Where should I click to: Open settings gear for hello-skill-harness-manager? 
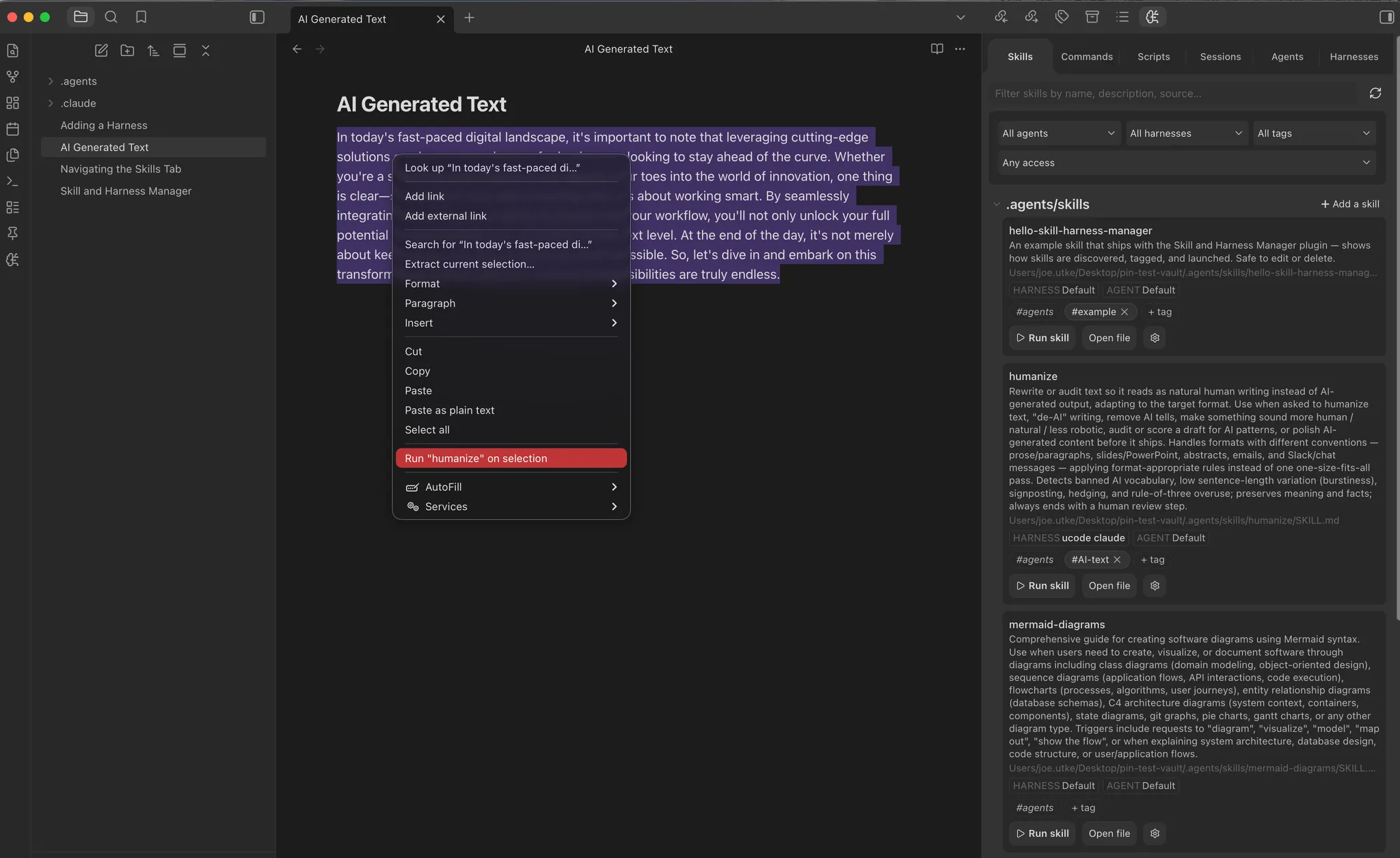tap(1155, 338)
